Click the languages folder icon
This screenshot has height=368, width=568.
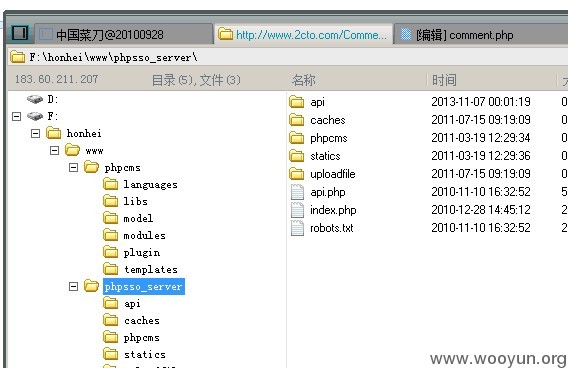pyautogui.click(x=110, y=184)
